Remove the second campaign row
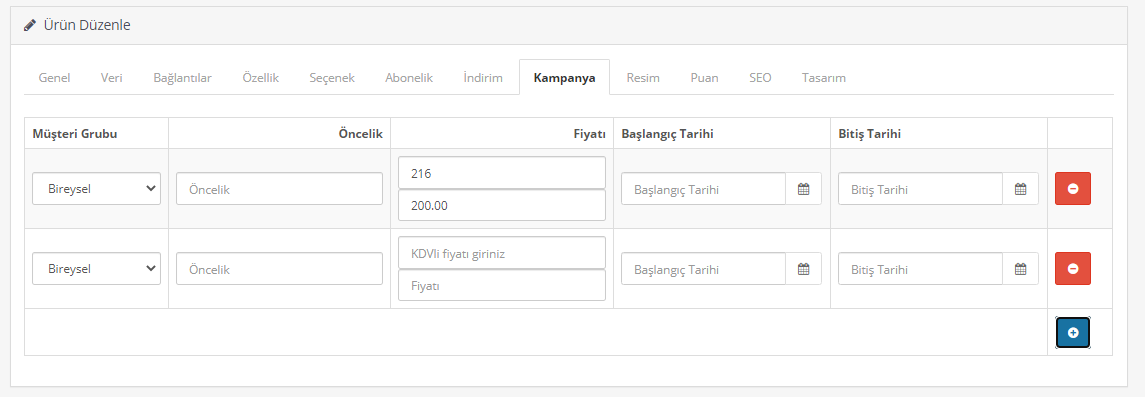This screenshot has width=1145, height=397. coord(1073,269)
